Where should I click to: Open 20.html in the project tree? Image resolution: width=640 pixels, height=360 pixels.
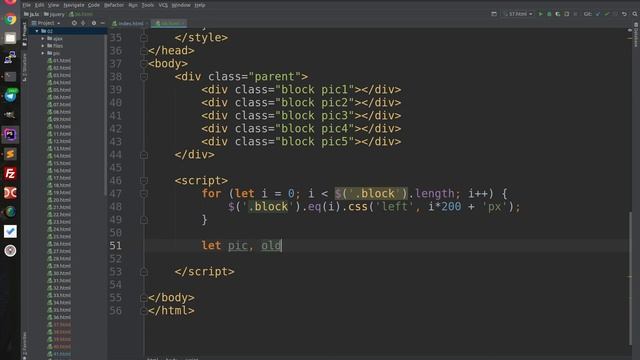coord(59,200)
